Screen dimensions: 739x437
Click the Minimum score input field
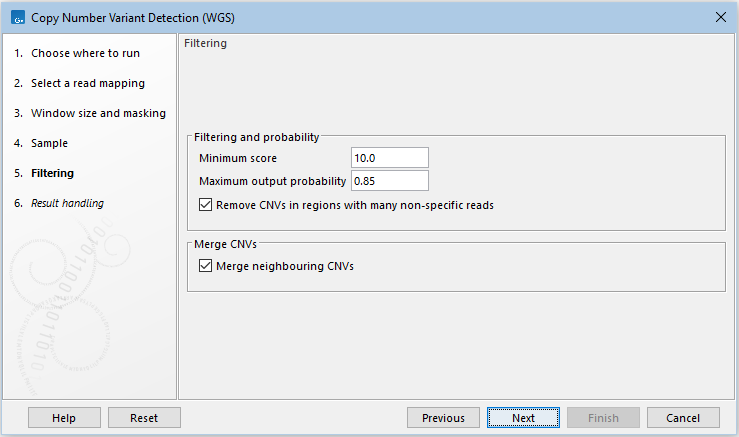(x=389, y=158)
